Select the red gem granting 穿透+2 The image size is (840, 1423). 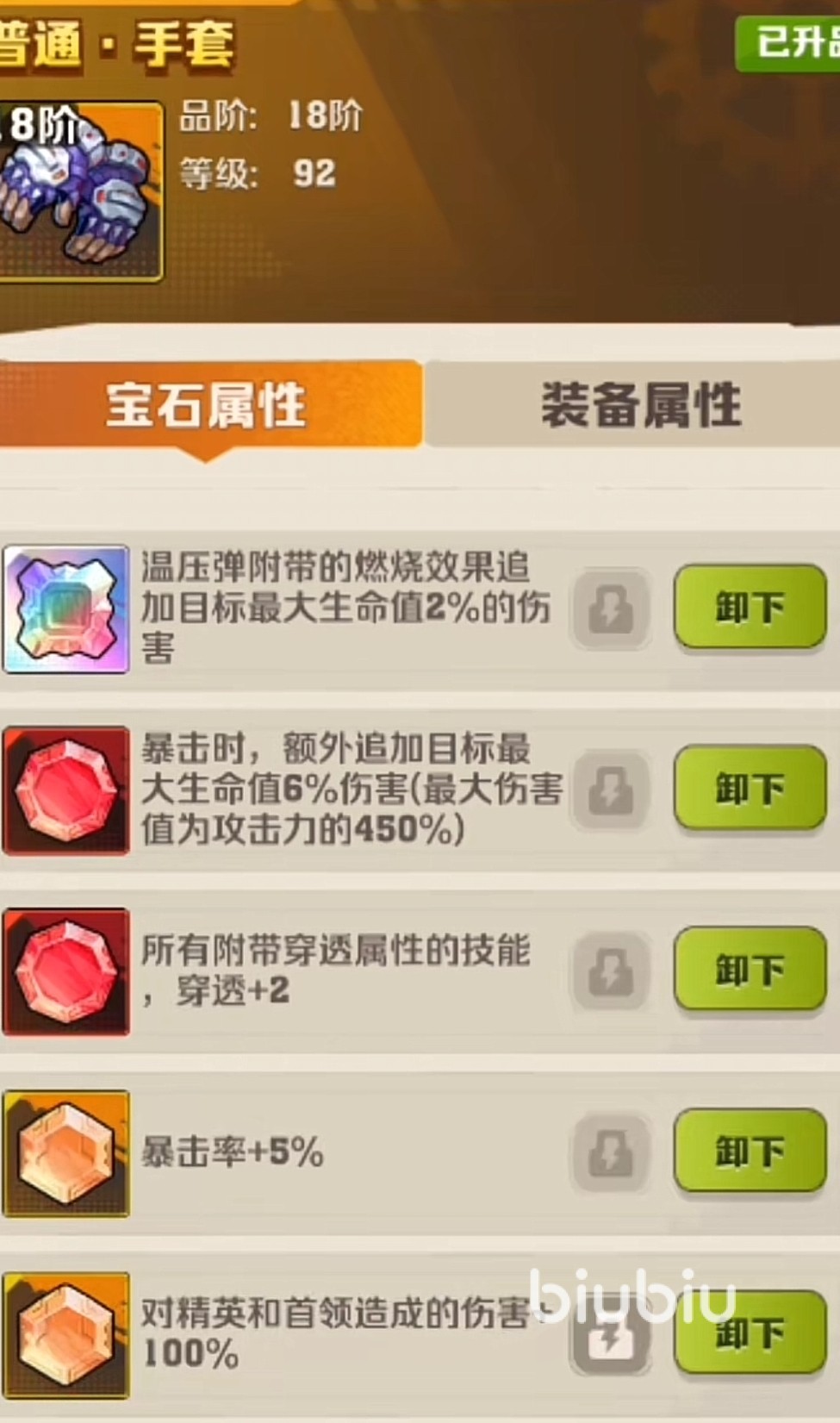pyautogui.click(x=65, y=971)
